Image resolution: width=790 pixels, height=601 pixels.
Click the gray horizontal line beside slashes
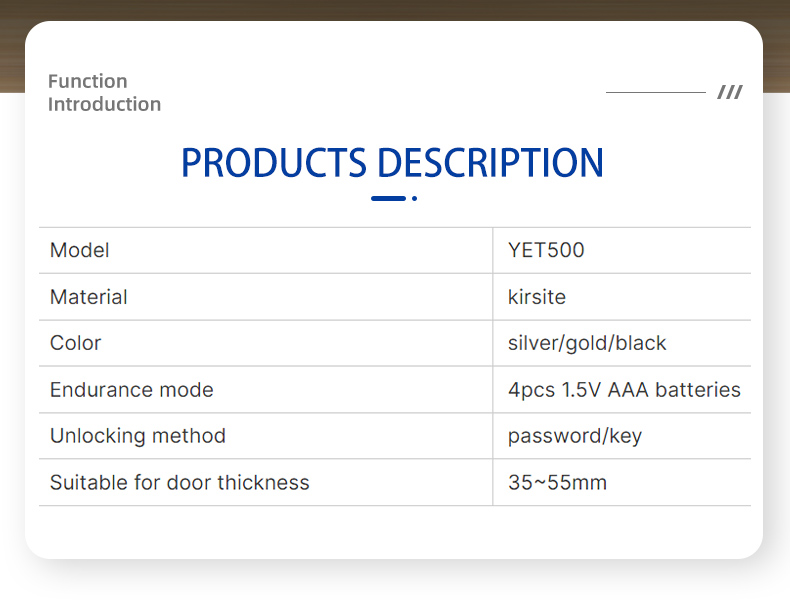(655, 93)
